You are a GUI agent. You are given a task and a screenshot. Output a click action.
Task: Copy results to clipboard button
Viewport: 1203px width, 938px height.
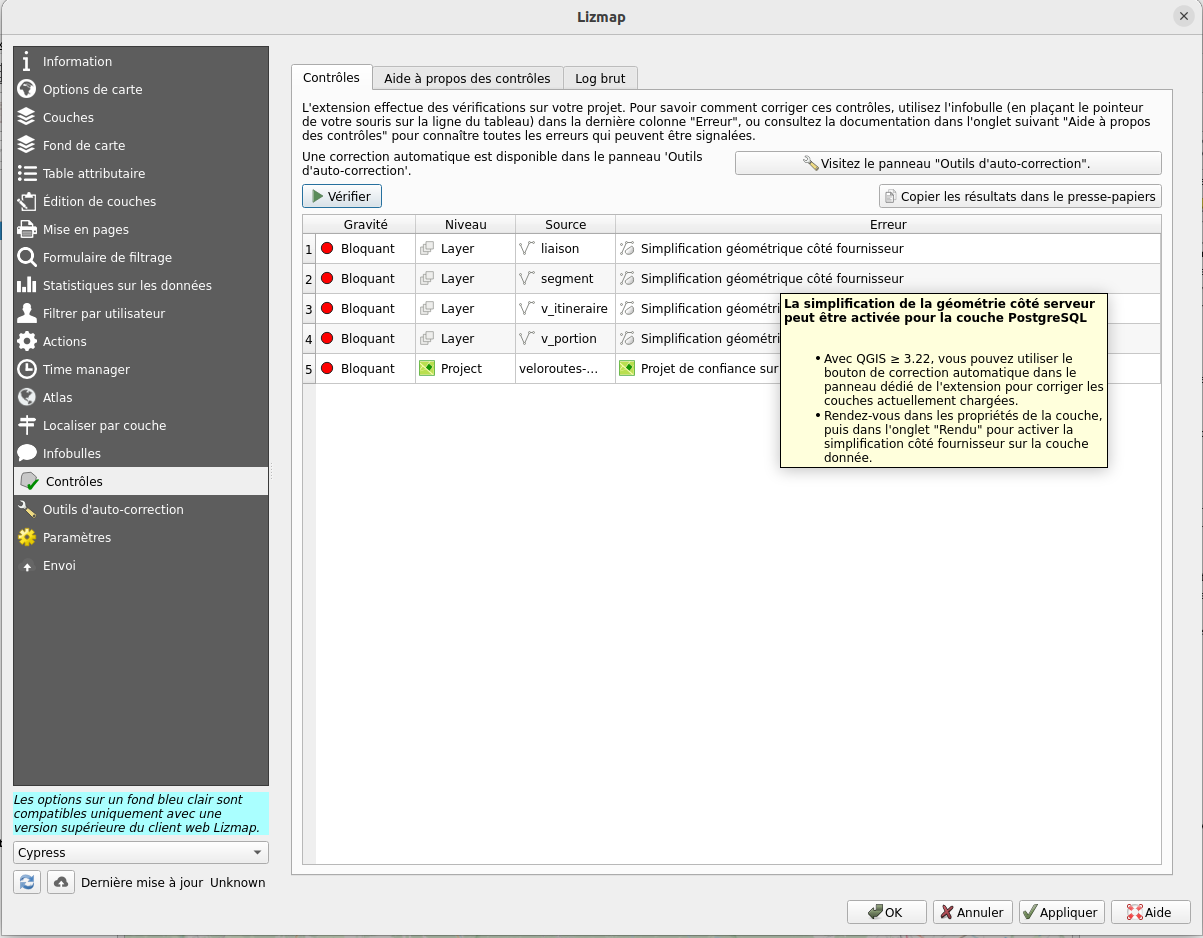pyautogui.click(x=1020, y=197)
